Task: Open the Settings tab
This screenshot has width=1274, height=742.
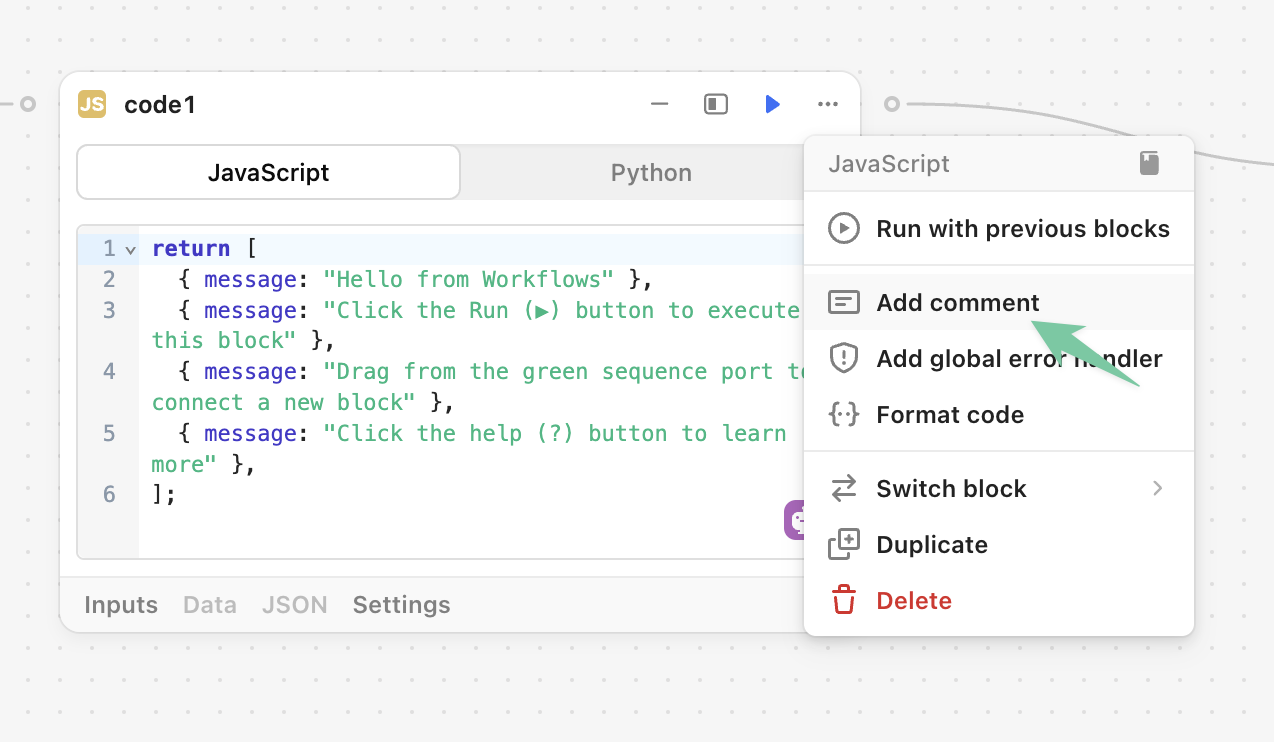Action: (x=401, y=605)
